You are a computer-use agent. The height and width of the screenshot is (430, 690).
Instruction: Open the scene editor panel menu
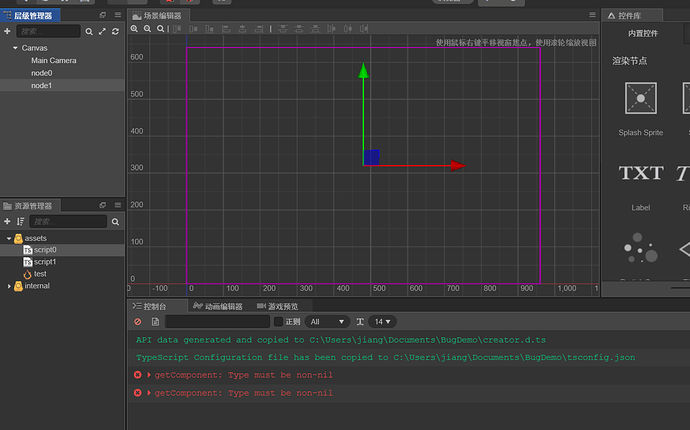pyautogui.click(x=592, y=15)
